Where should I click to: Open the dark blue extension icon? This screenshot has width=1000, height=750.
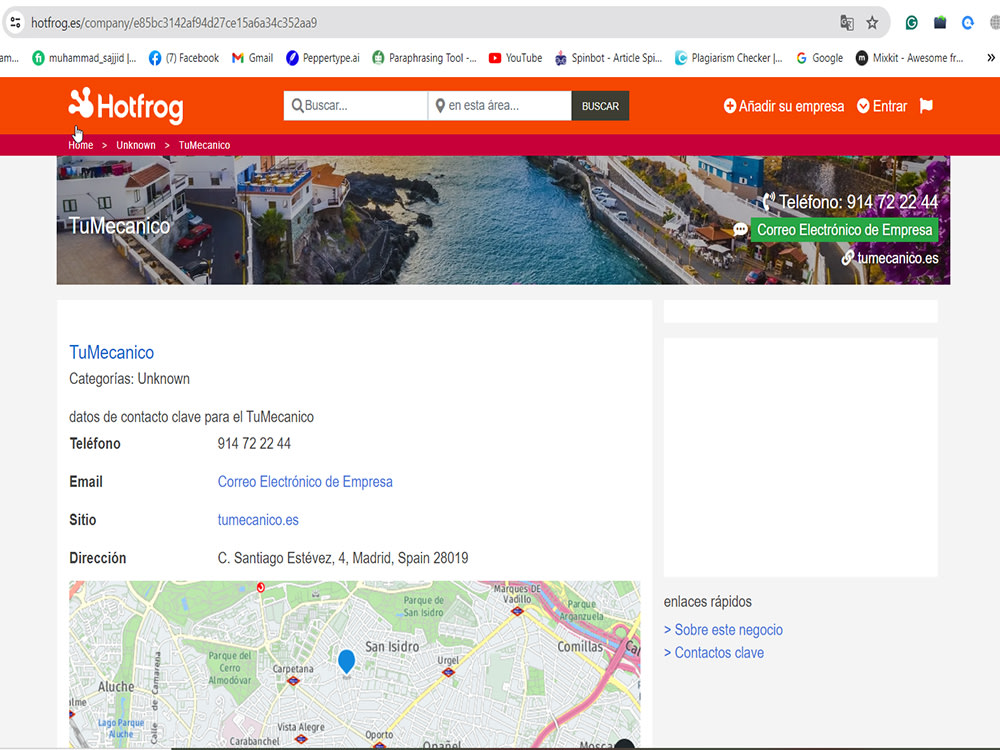(939, 23)
